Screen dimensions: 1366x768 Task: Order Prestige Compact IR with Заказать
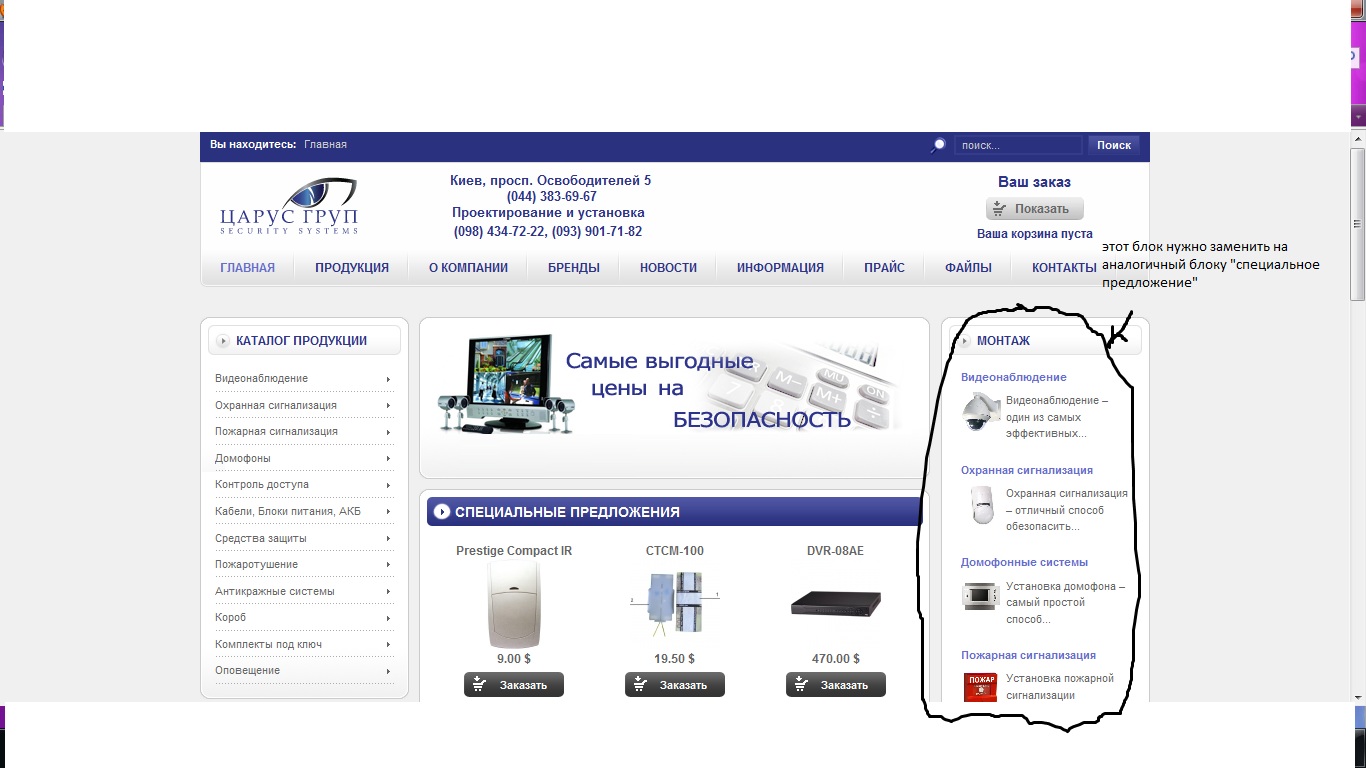[x=514, y=685]
